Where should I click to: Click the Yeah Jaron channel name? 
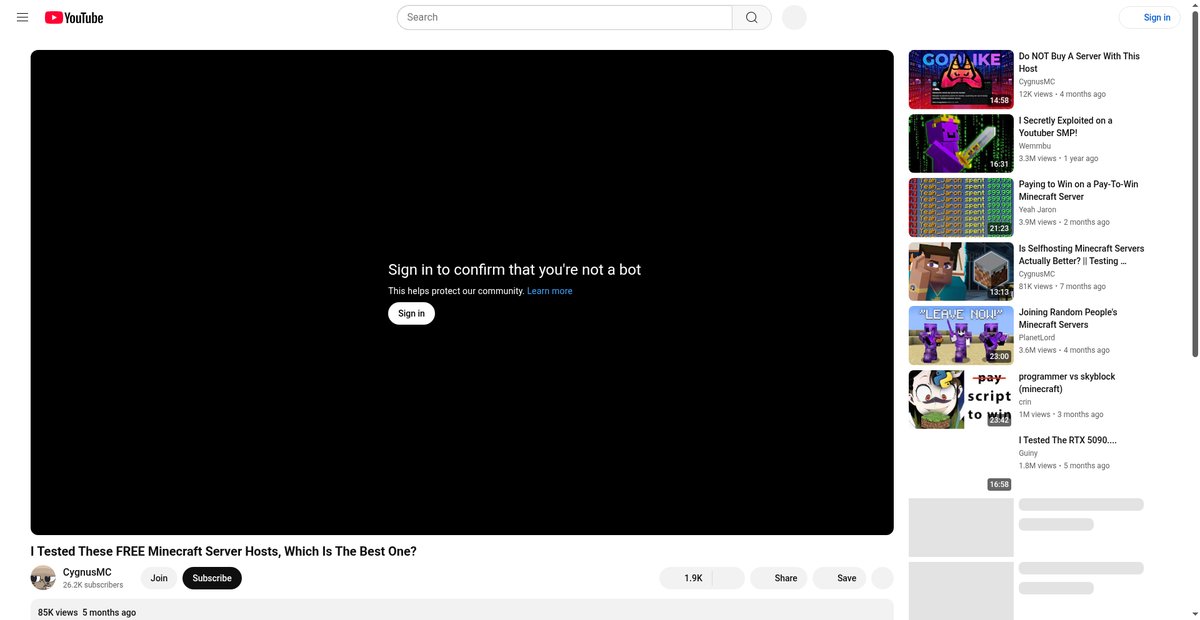click(x=1037, y=210)
